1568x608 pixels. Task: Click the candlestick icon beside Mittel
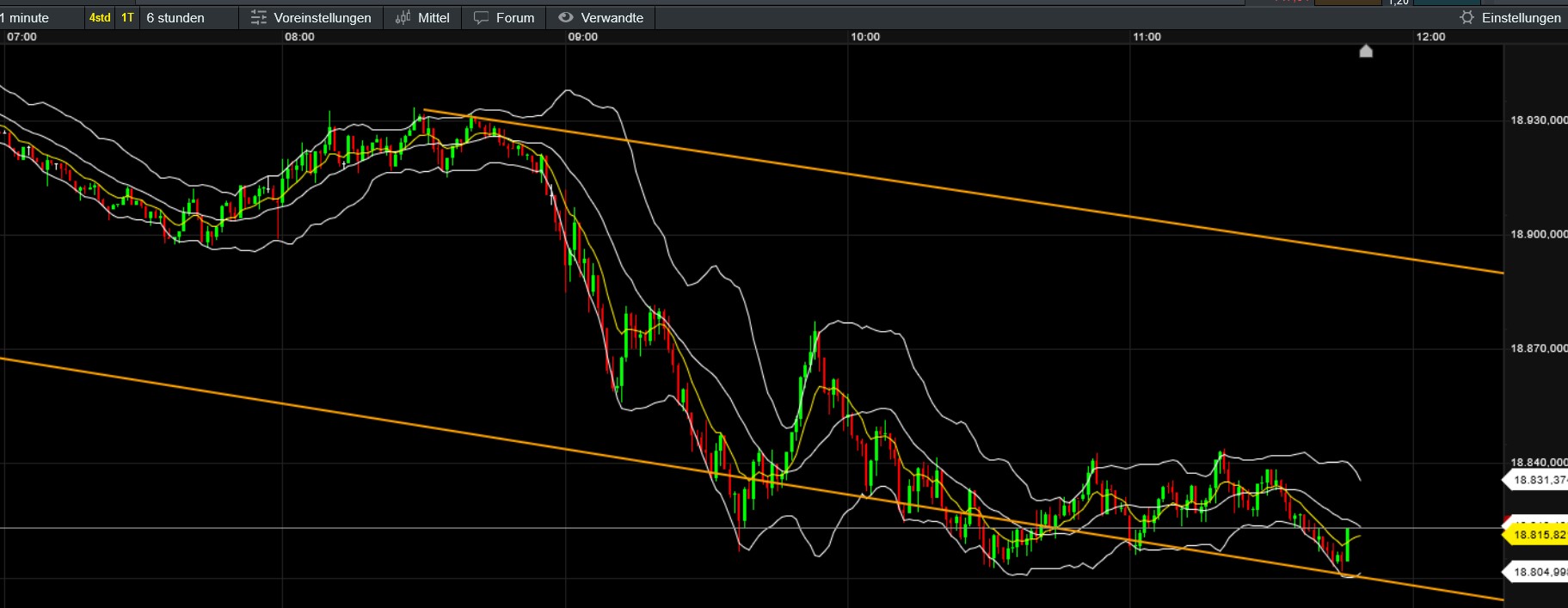[x=403, y=17]
